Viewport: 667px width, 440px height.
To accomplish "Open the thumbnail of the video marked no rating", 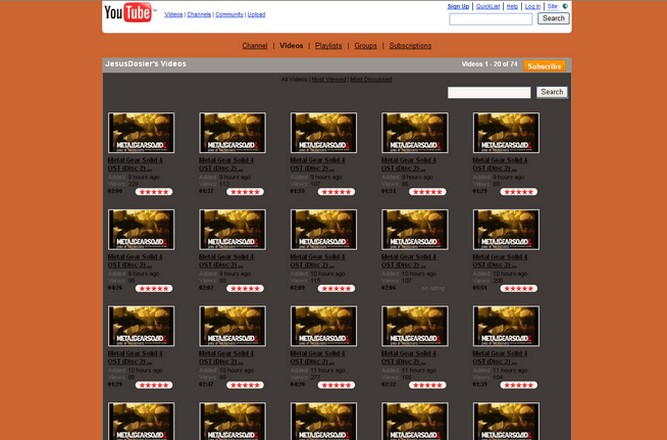I will coord(415,229).
